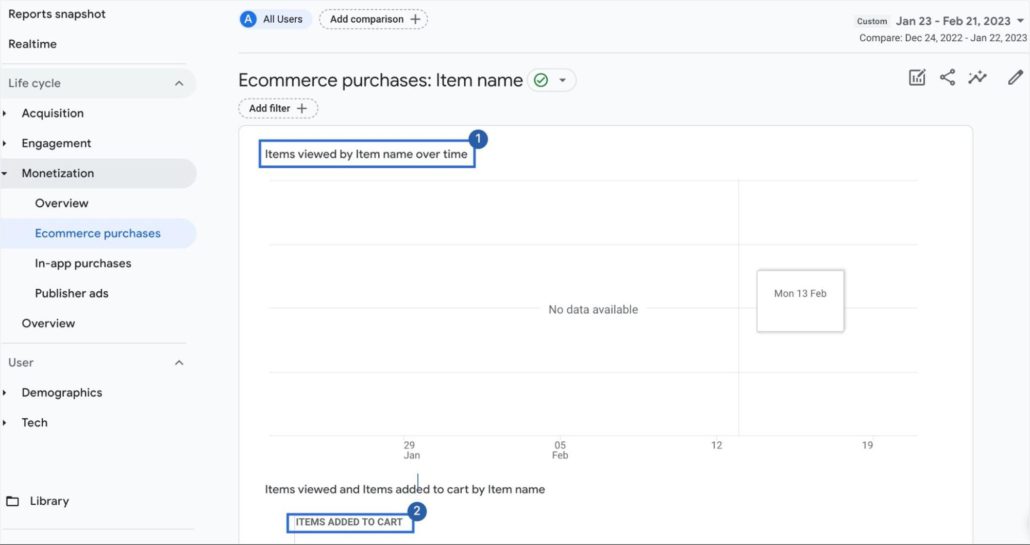
Task: Click the Ecommerce purchases: Item name heading
Action: pyautogui.click(x=380, y=80)
